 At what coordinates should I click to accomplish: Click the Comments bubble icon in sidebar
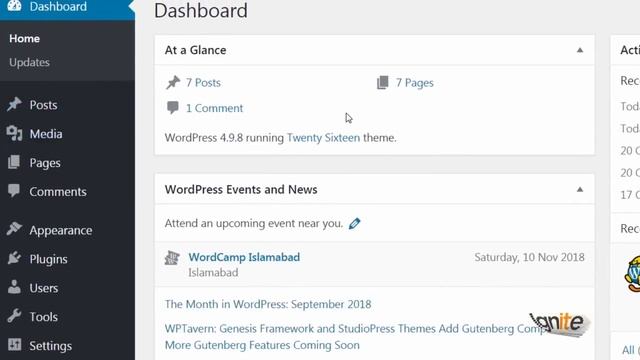14,191
